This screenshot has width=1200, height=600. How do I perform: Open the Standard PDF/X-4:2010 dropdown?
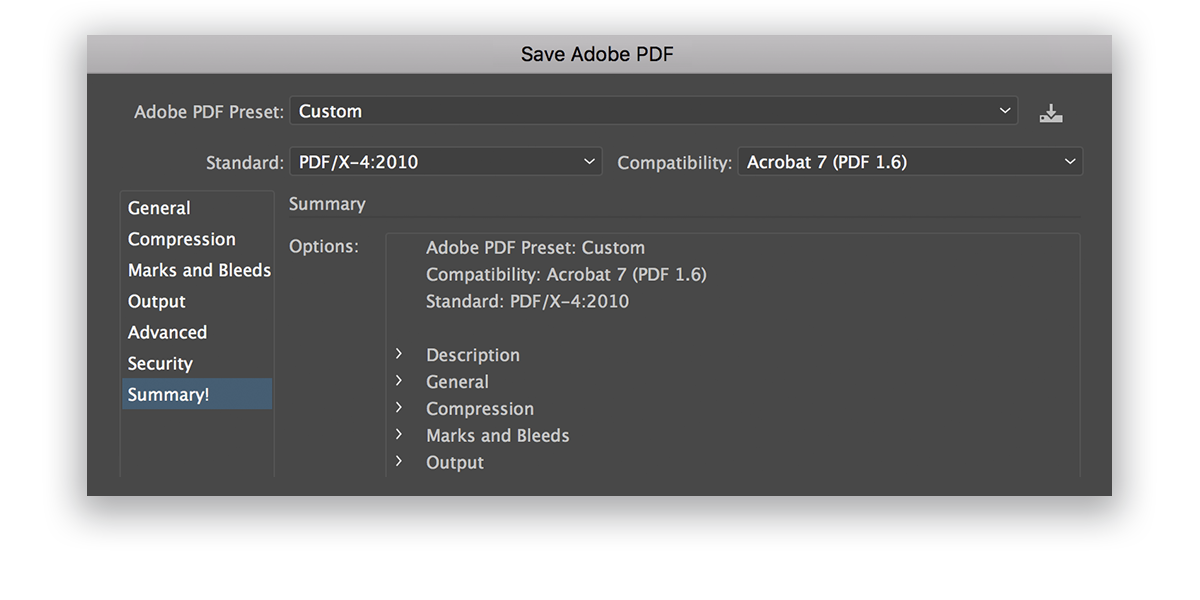446,162
